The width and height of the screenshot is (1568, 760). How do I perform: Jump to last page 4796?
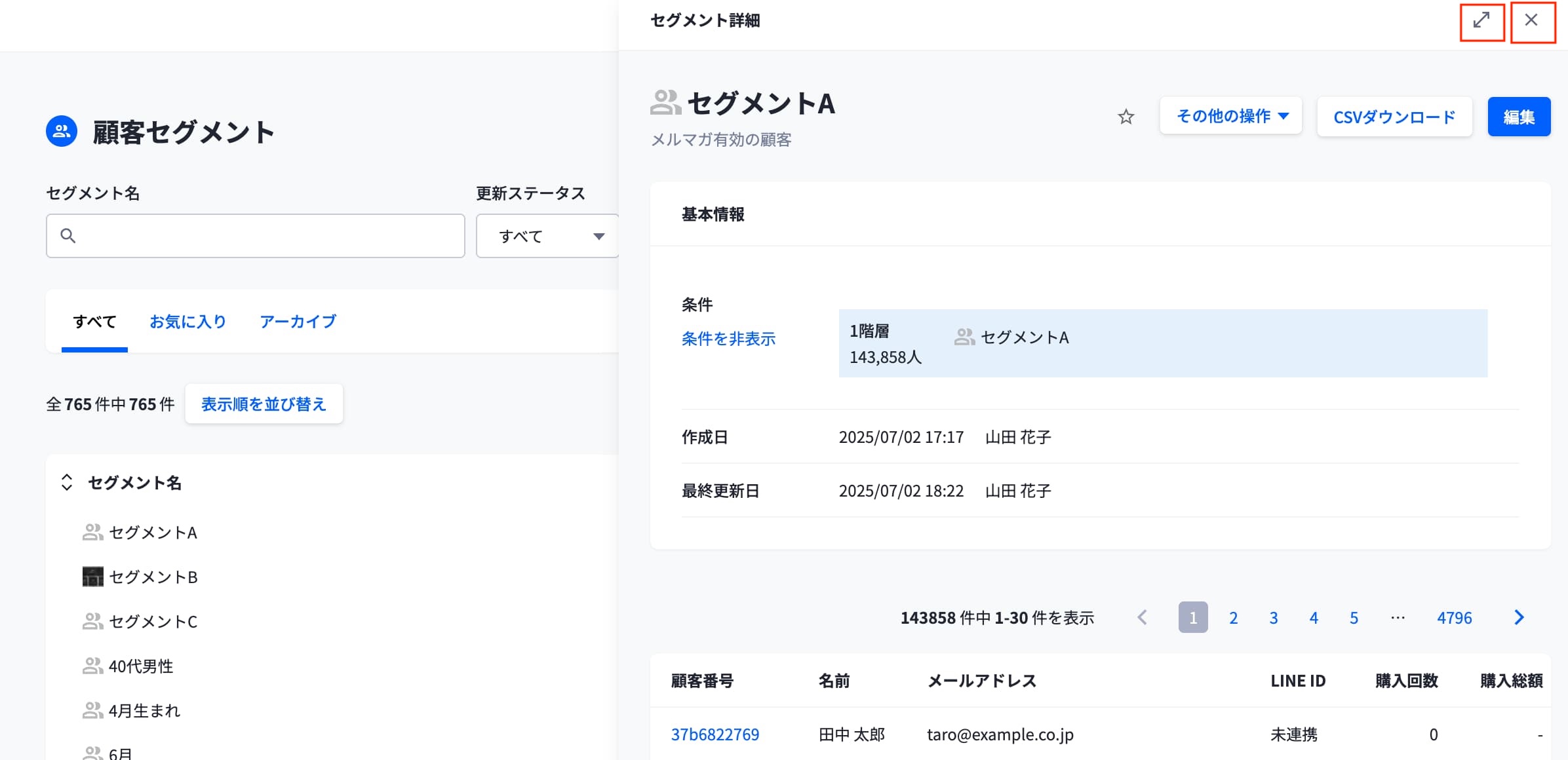pyautogui.click(x=1454, y=618)
